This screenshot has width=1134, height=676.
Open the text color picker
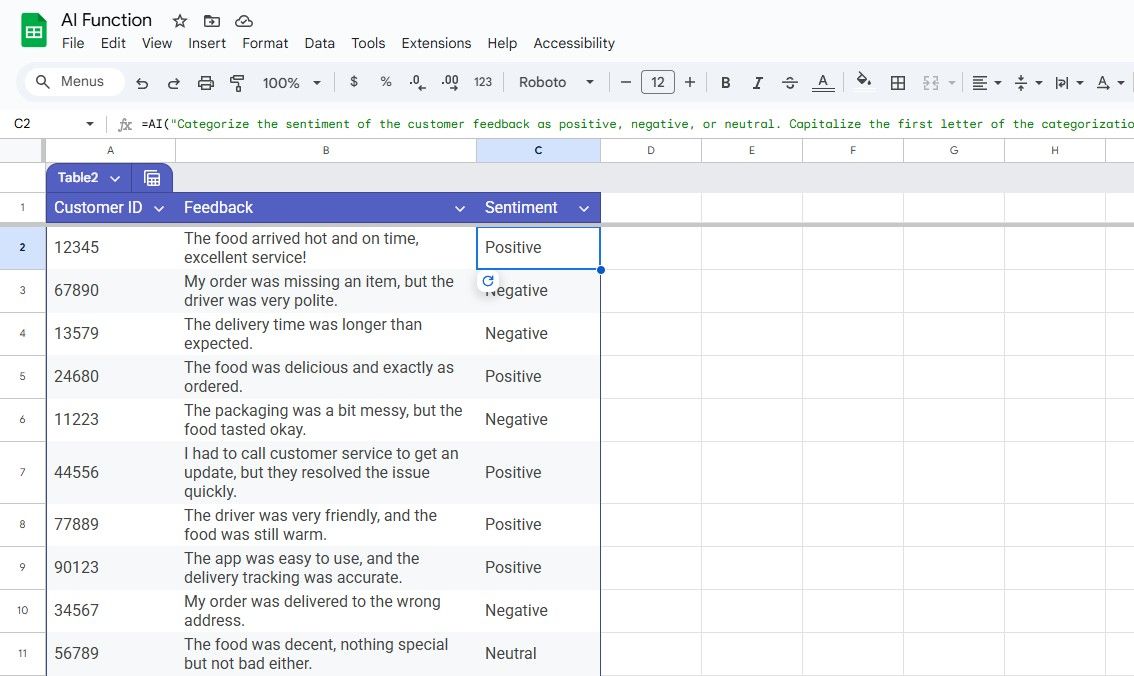[822, 82]
